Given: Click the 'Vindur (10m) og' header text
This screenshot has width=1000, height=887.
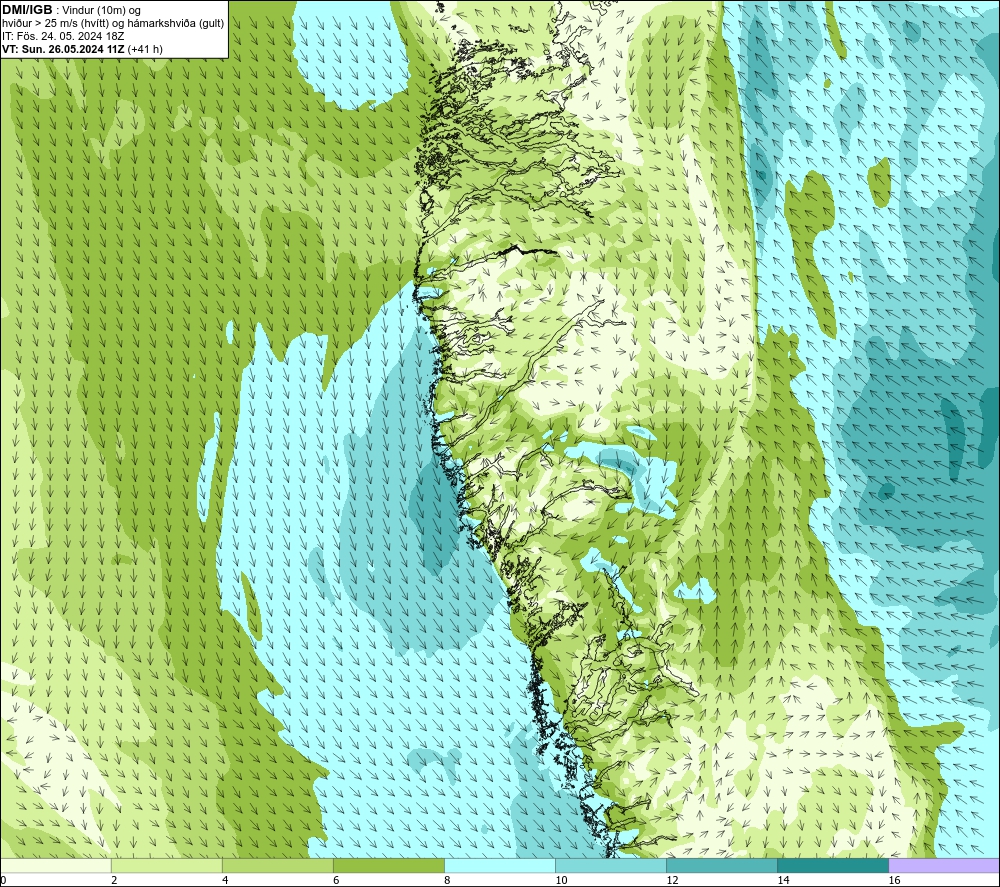Looking at the screenshot, I should coord(101,11).
